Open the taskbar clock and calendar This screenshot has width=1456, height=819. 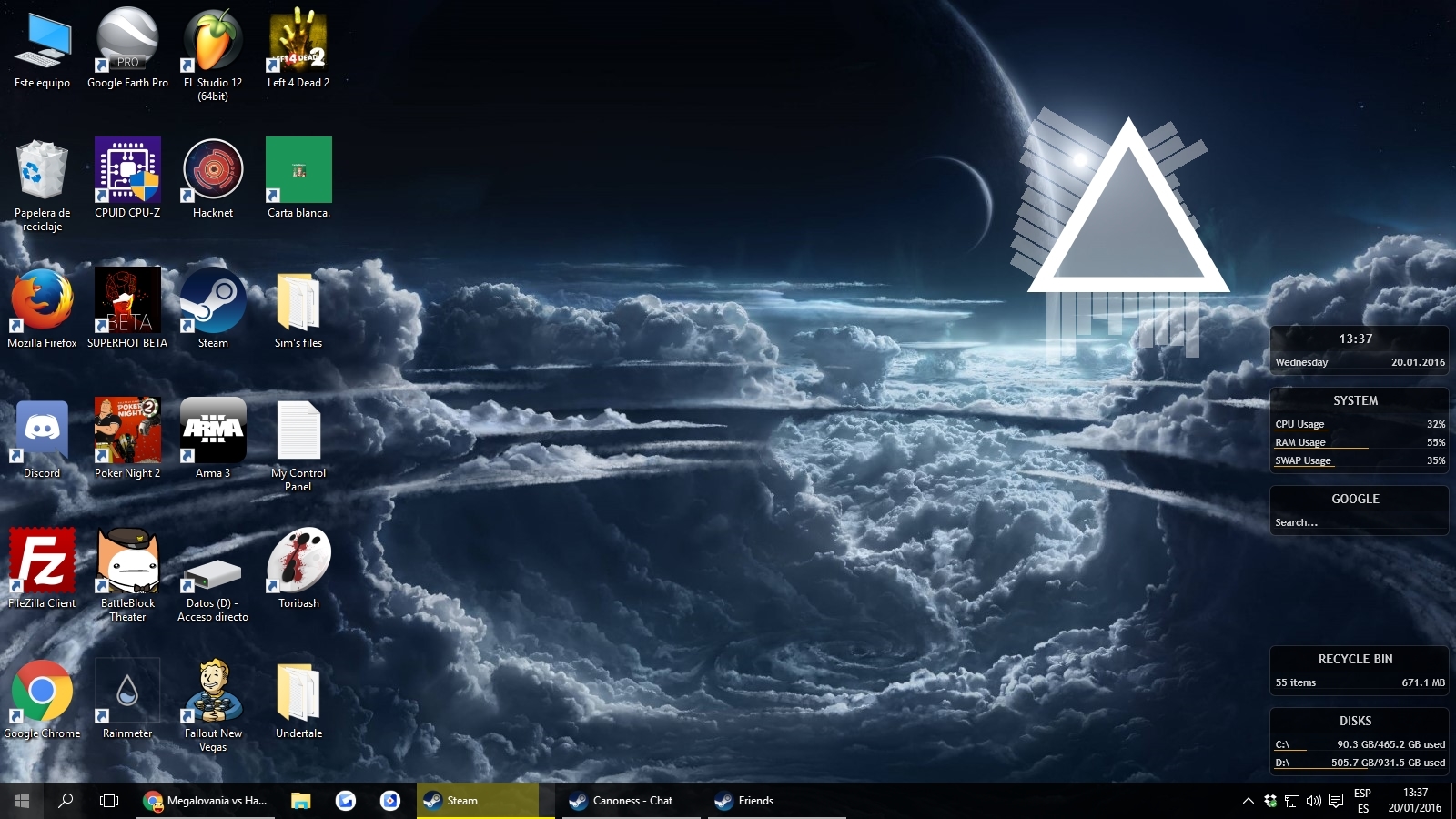tap(1415, 801)
